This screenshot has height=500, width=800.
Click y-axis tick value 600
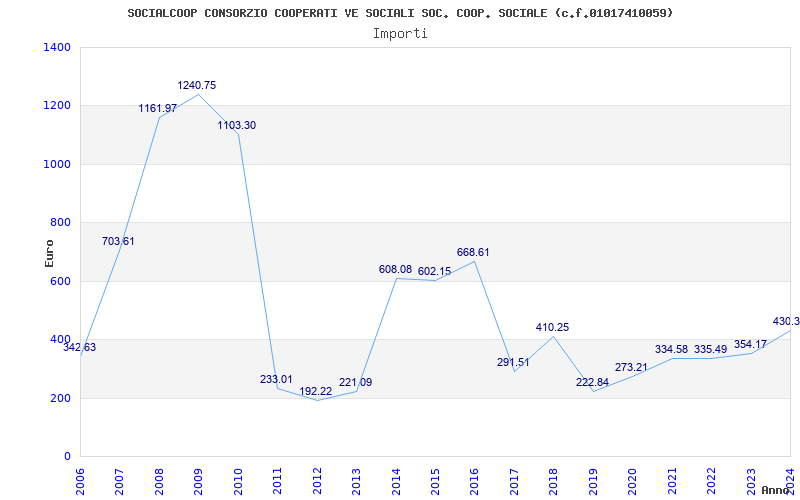[63, 281]
